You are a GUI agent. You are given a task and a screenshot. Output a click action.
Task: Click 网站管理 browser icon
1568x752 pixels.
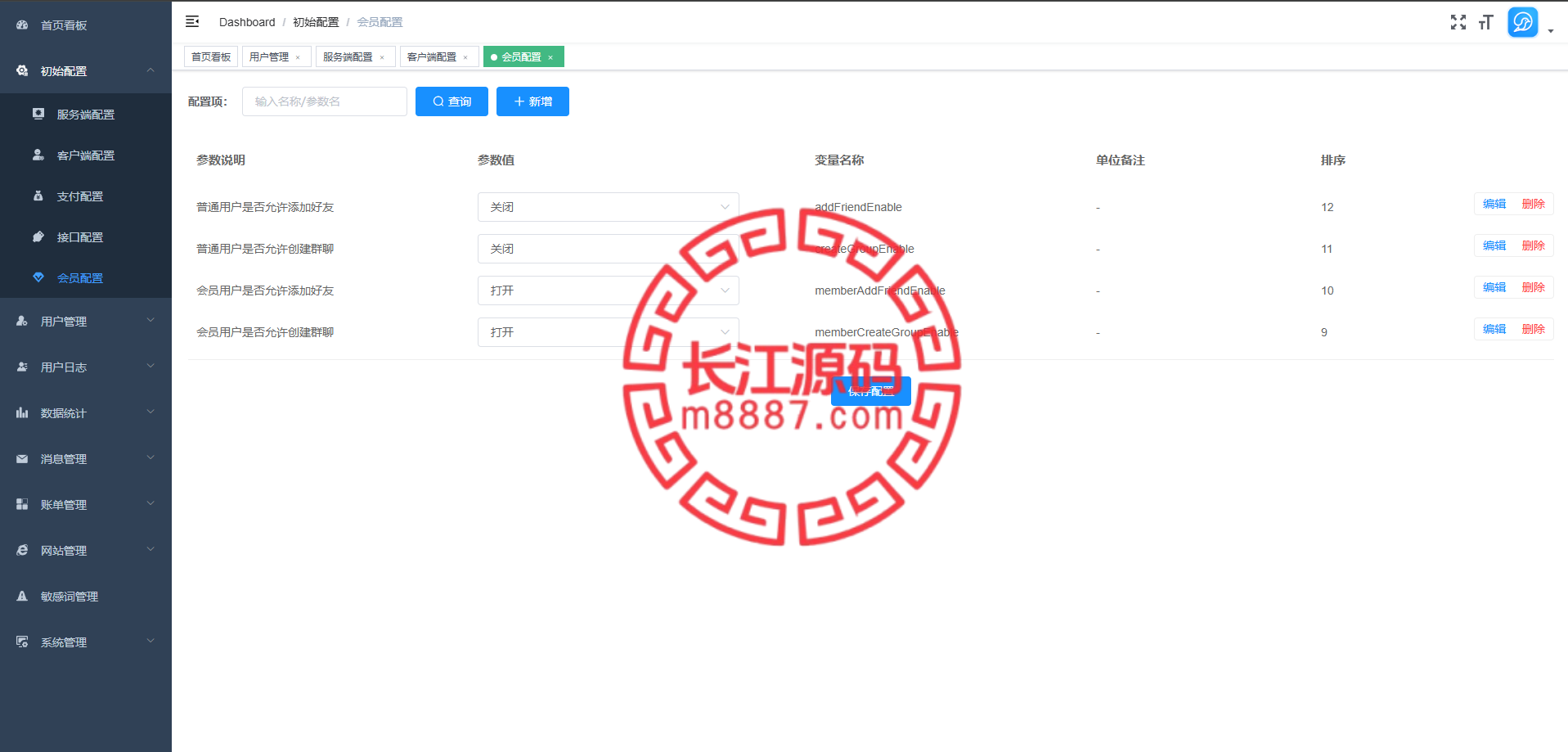(22, 550)
